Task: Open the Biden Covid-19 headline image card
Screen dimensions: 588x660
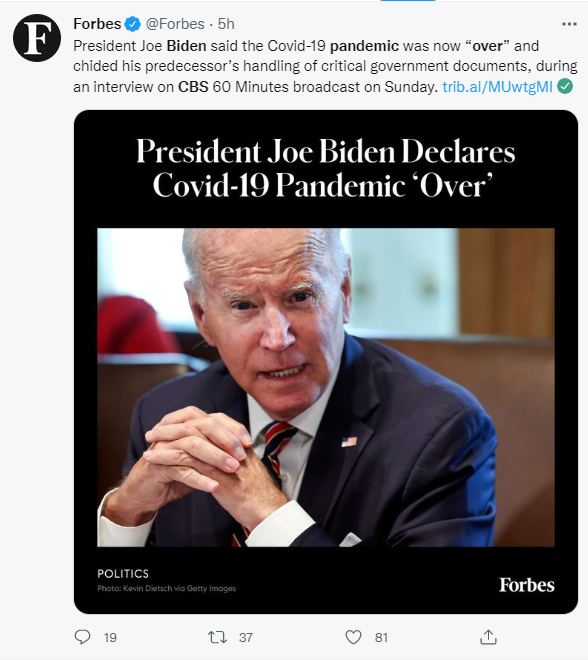Action: coord(326,362)
